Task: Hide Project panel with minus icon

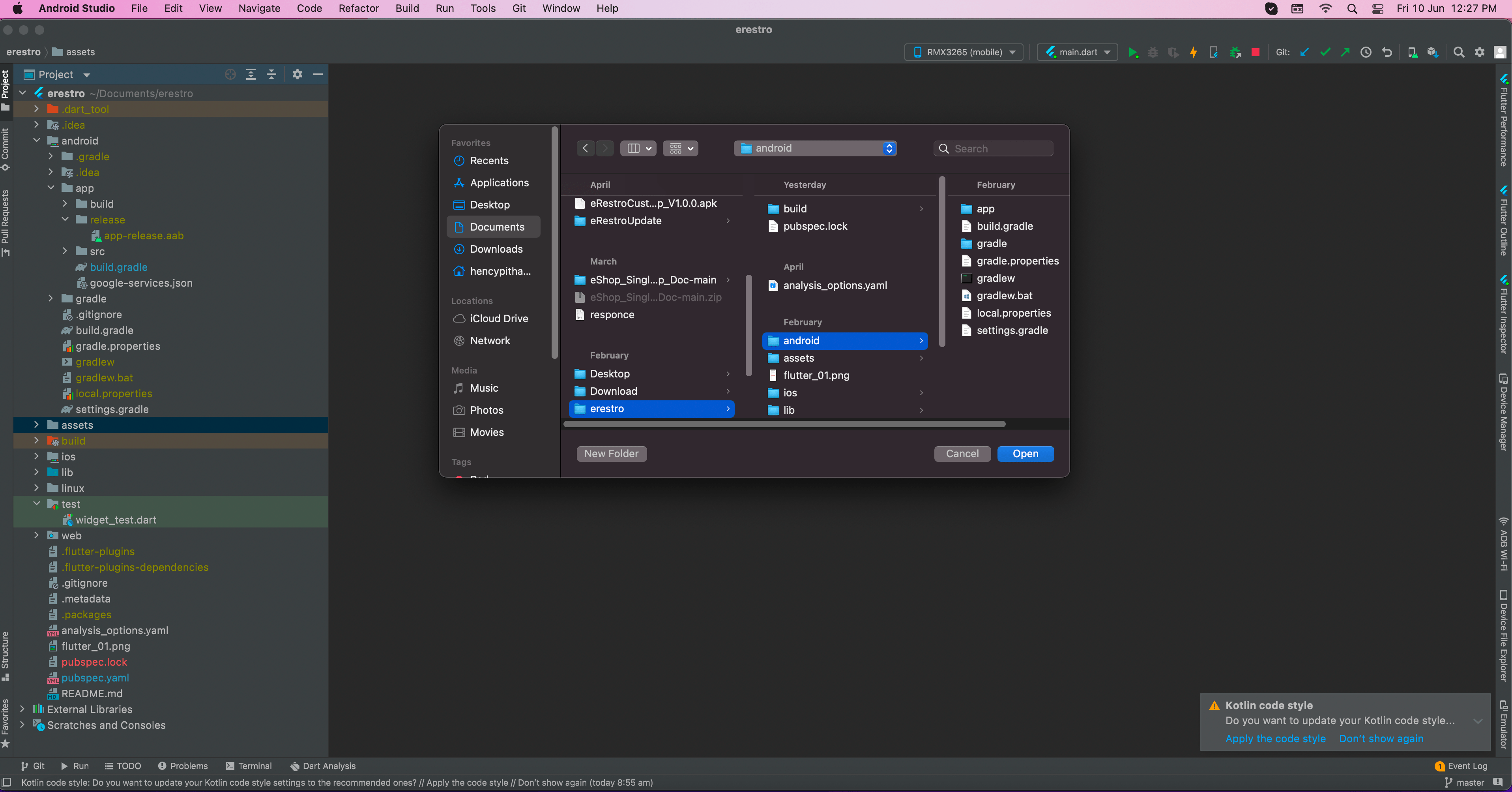Action: 318,75
